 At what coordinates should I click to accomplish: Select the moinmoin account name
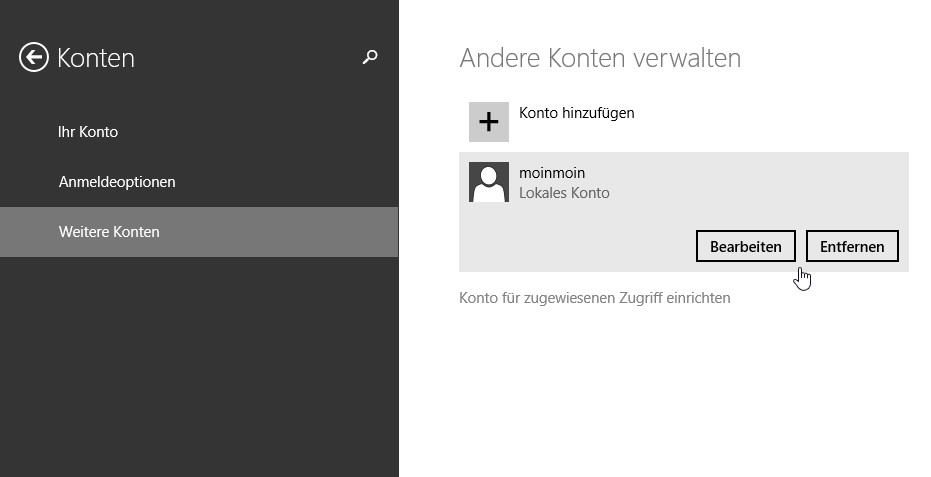point(552,173)
